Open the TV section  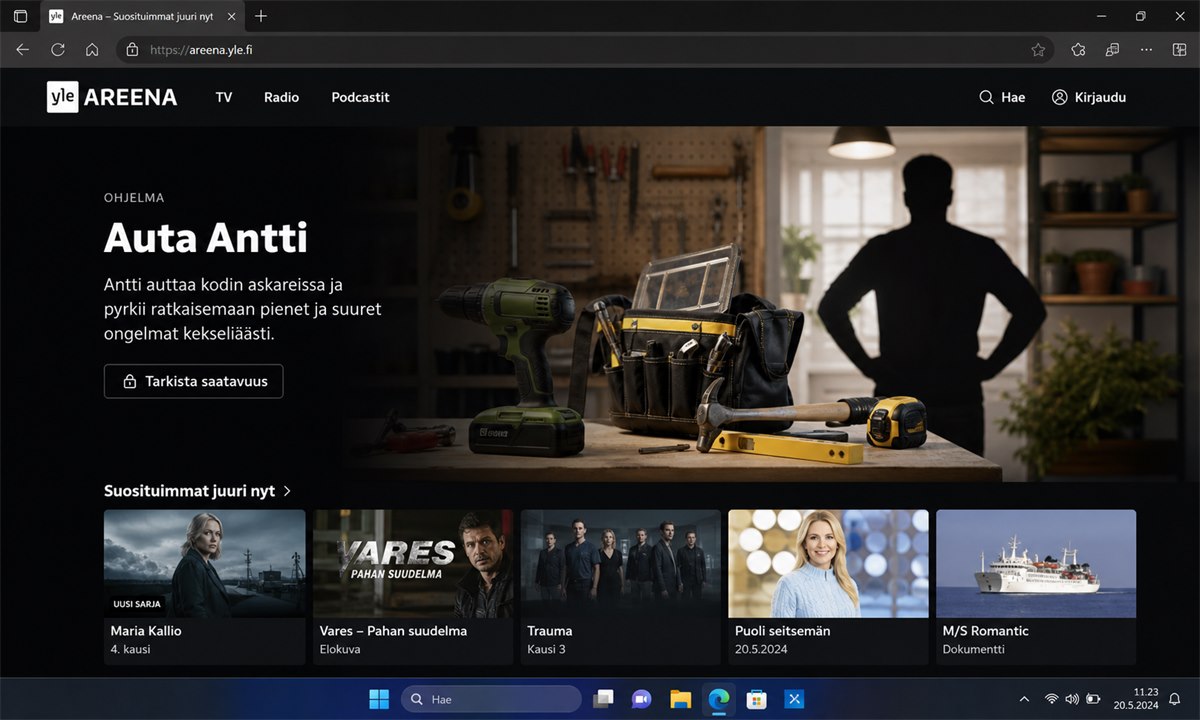[224, 97]
